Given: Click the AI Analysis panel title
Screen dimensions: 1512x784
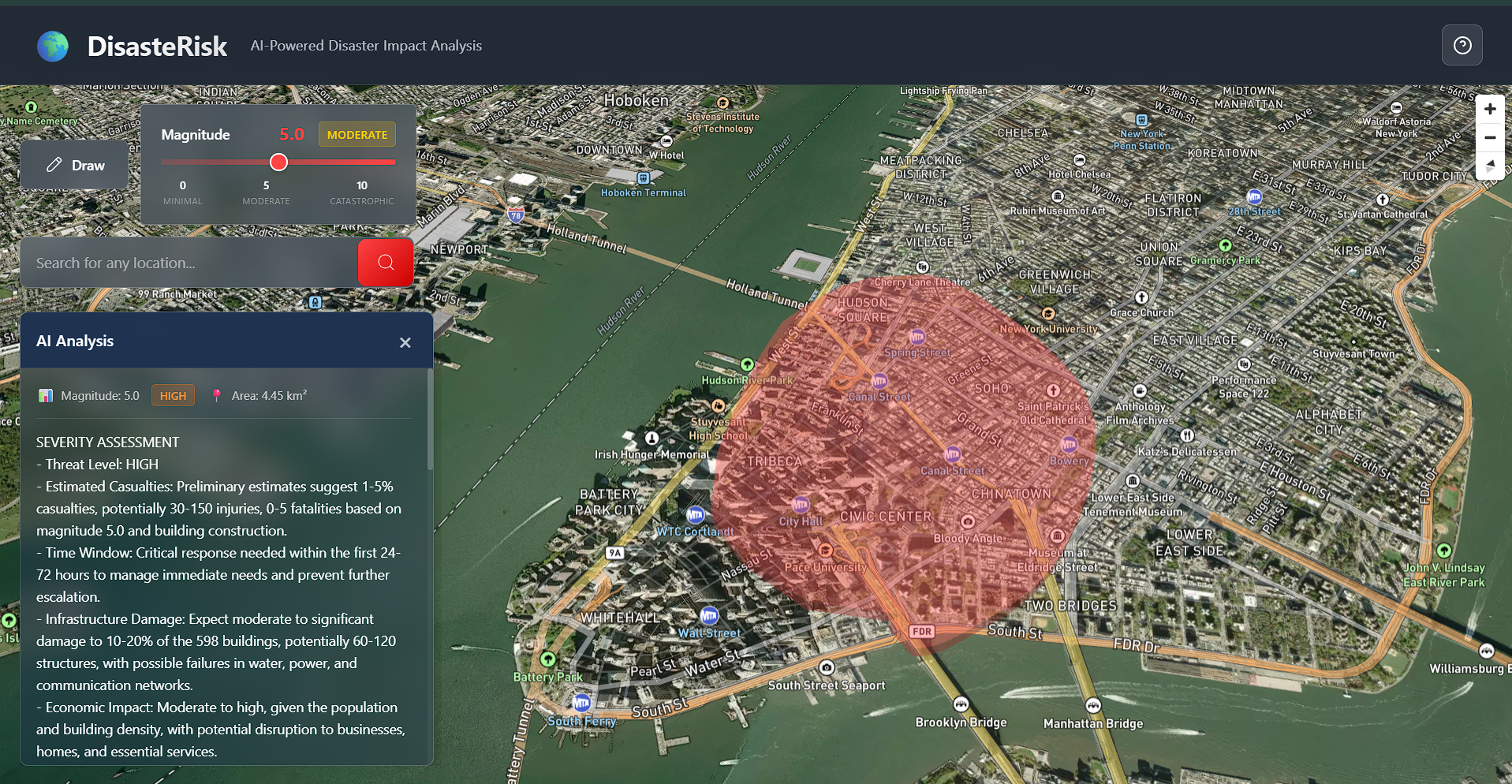Looking at the screenshot, I should (x=75, y=342).
